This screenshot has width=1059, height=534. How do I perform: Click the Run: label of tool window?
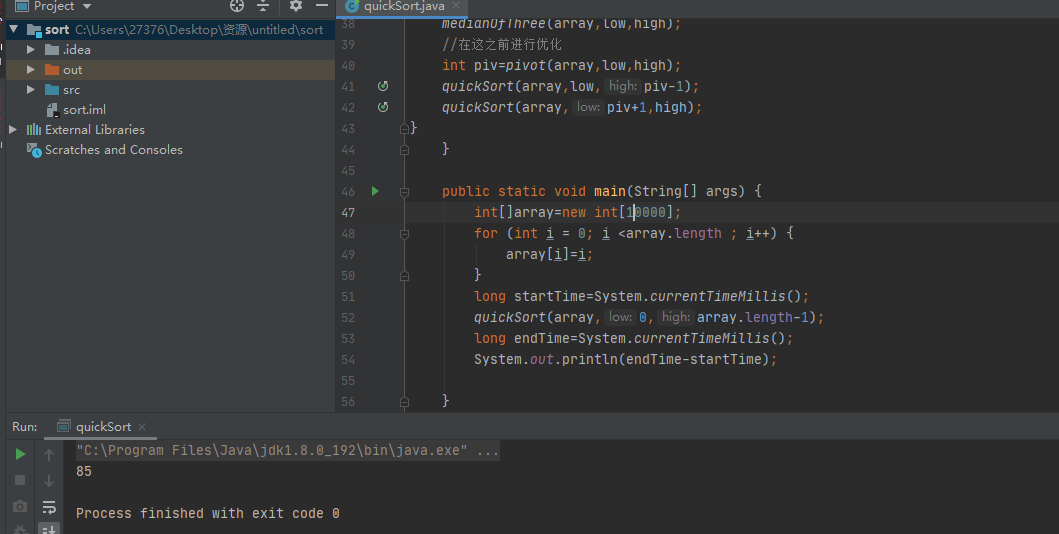pyautogui.click(x=24, y=427)
